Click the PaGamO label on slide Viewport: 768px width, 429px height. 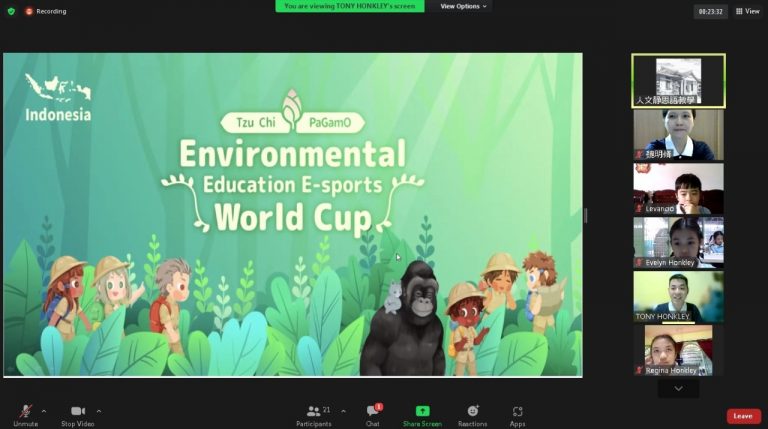(330, 122)
